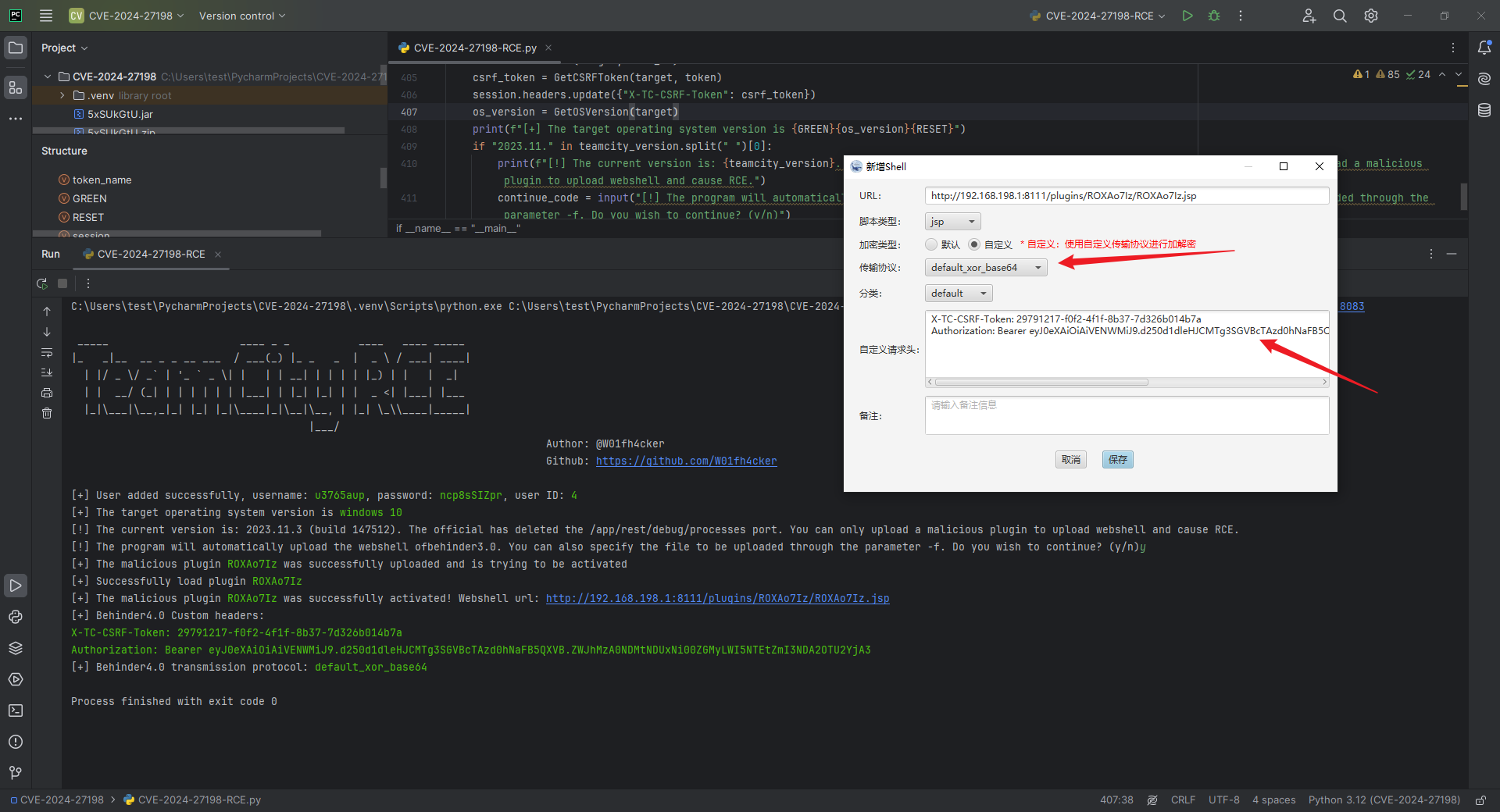Open the Terminal tool window
Image resolution: width=1500 pixels, height=812 pixels.
point(16,710)
